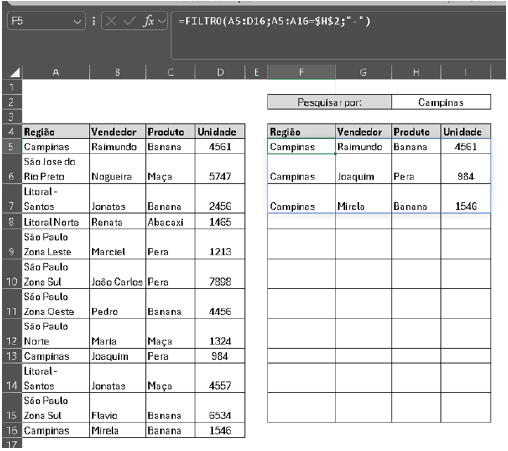Select row 13 header
Viewport: 508px width, 451px height.
pyautogui.click(x=12, y=356)
